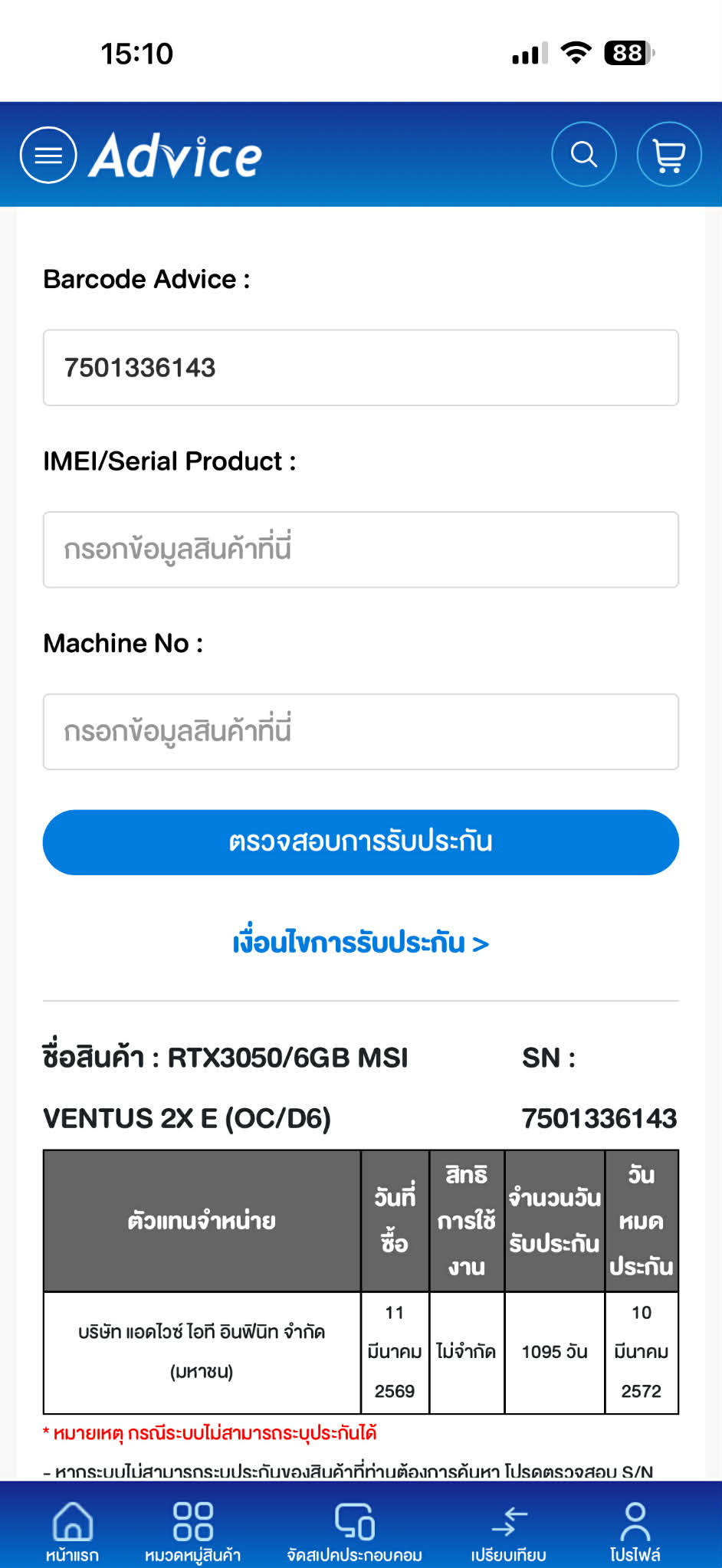The width and height of the screenshot is (722, 1568).
Task: Tap the compare arrows icon
Action: pyautogui.click(x=509, y=1523)
